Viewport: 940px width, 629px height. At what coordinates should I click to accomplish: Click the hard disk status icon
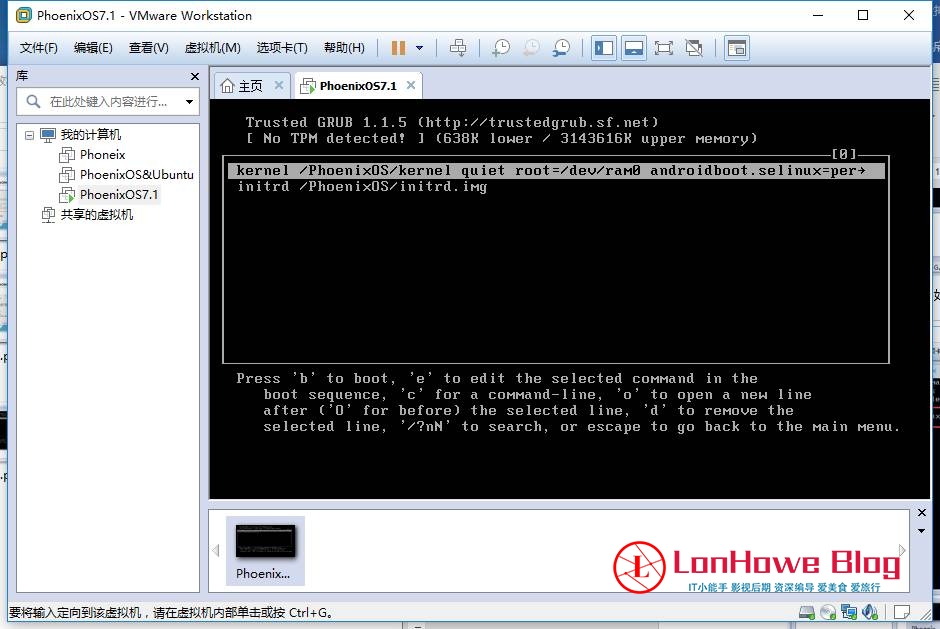(807, 612)
